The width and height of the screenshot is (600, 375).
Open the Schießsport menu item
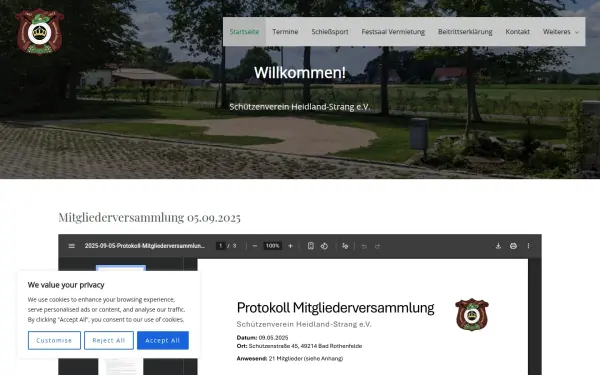330,32
